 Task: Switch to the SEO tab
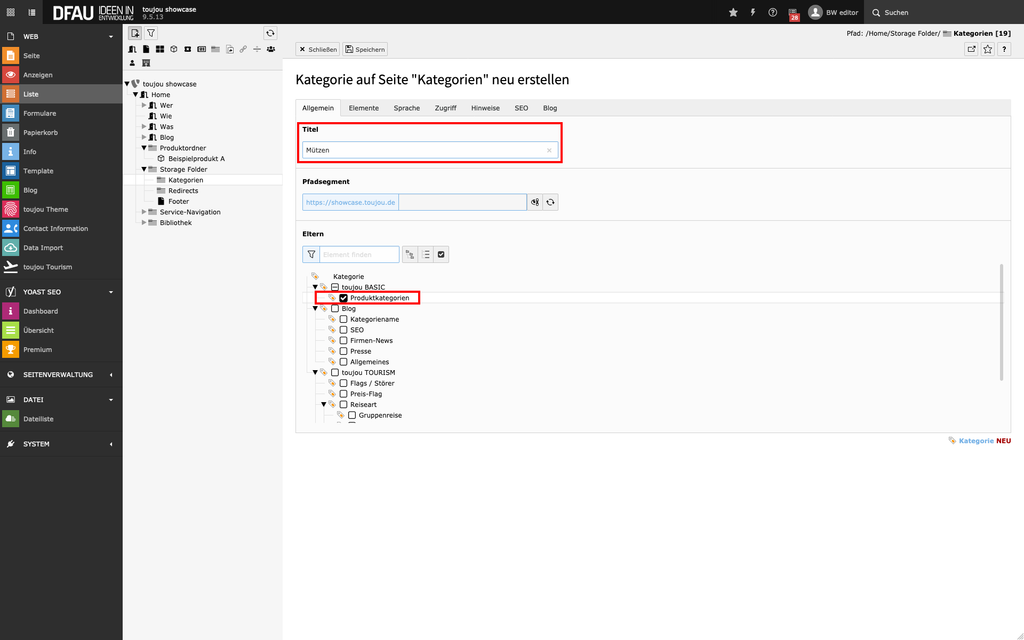521,108
